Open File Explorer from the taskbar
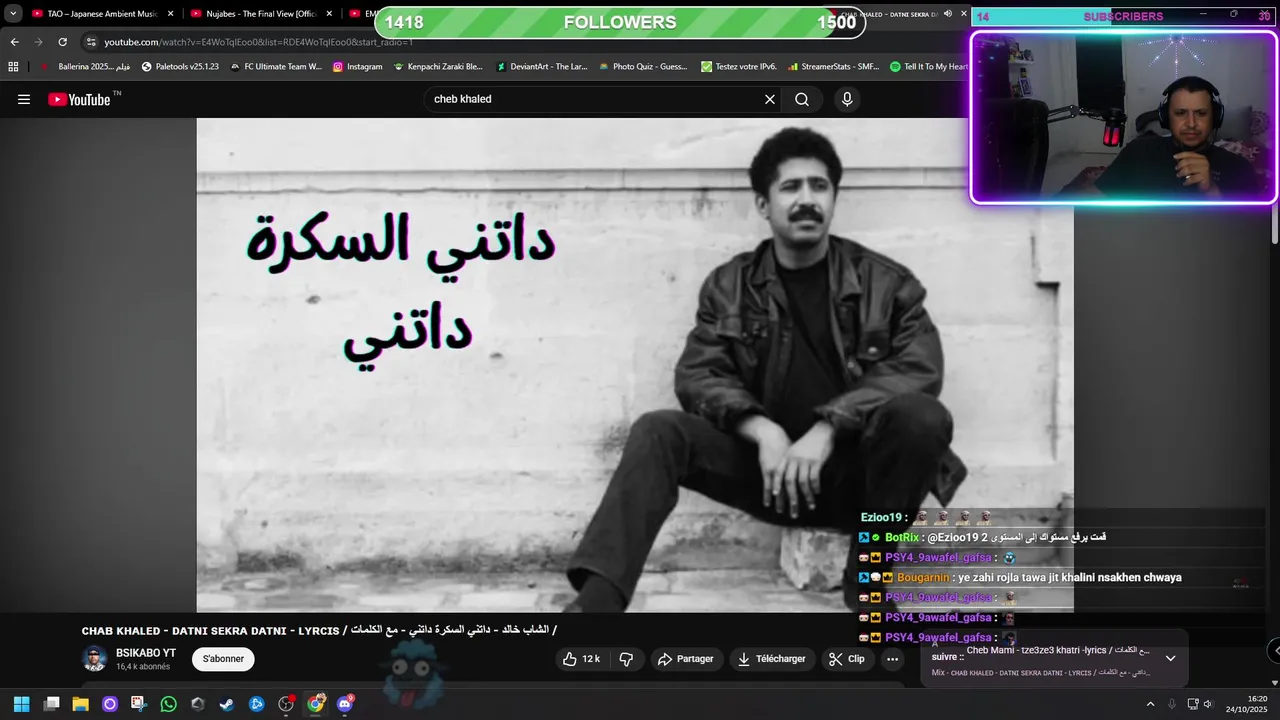 point(80,704)
